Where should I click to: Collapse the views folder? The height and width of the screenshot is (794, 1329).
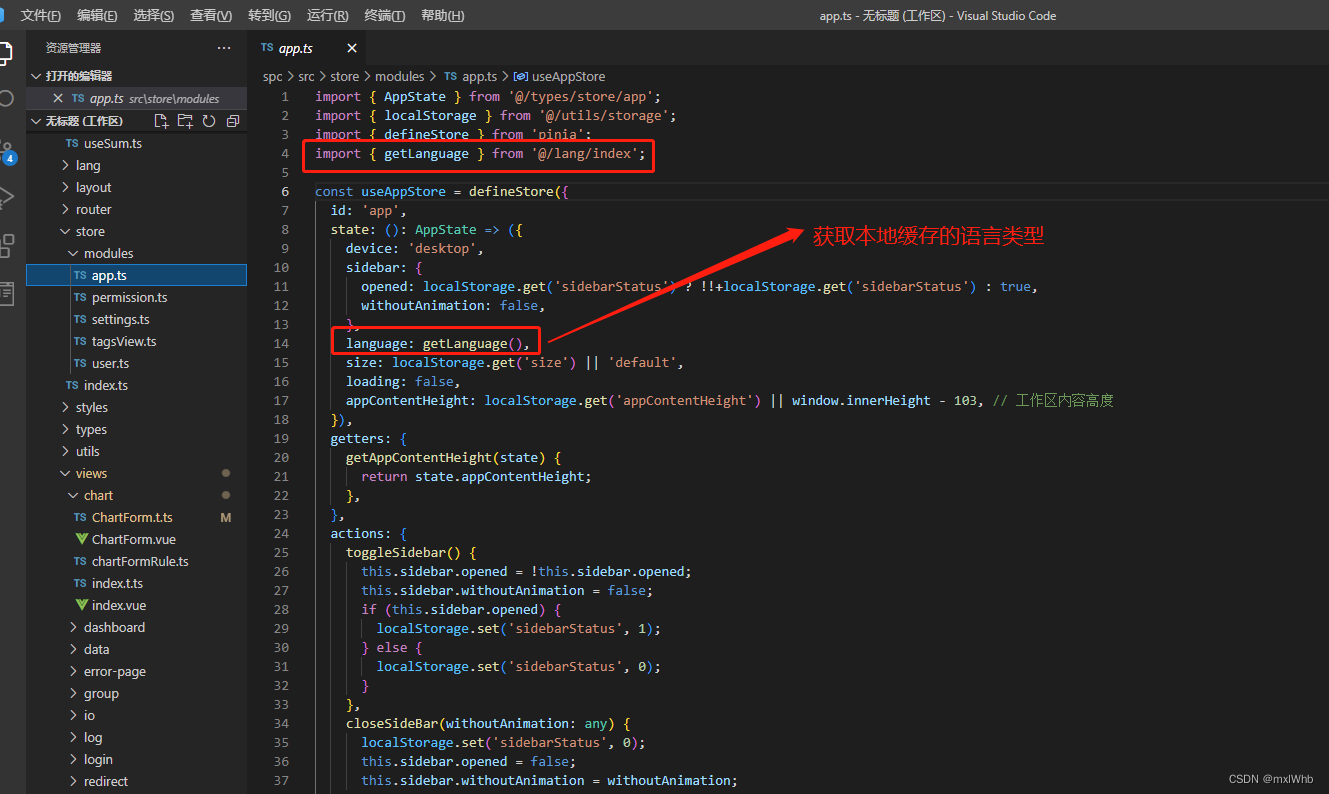136,473
